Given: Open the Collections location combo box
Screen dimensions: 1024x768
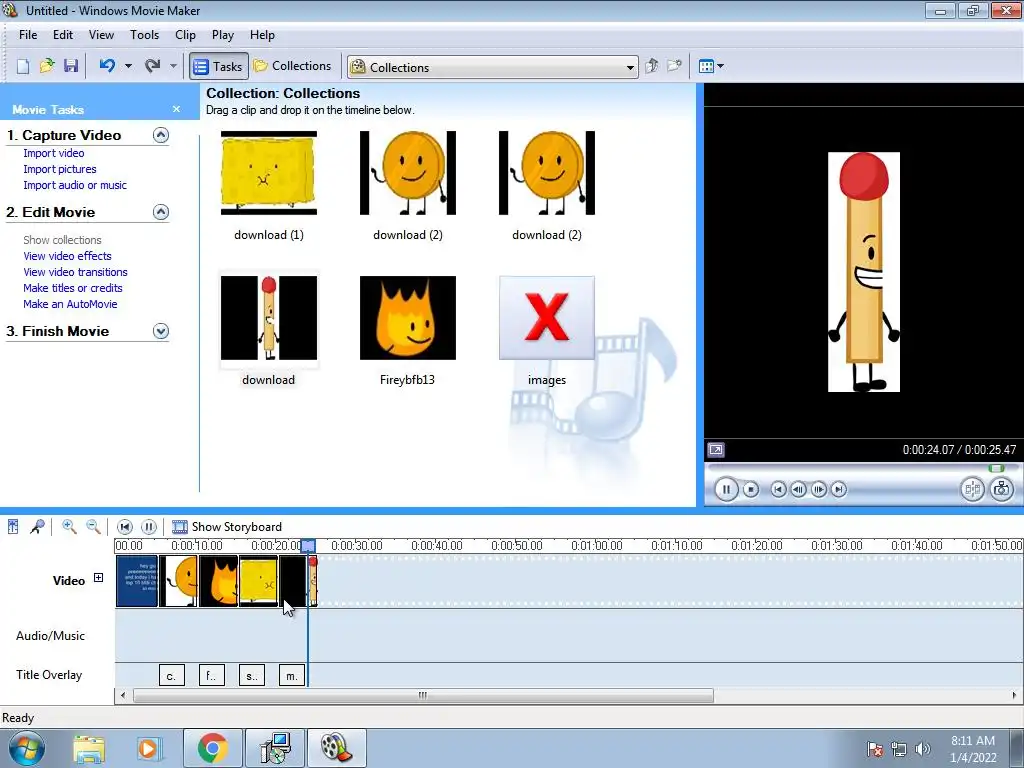Looking at the screenshot, I should tap(492, 67).
